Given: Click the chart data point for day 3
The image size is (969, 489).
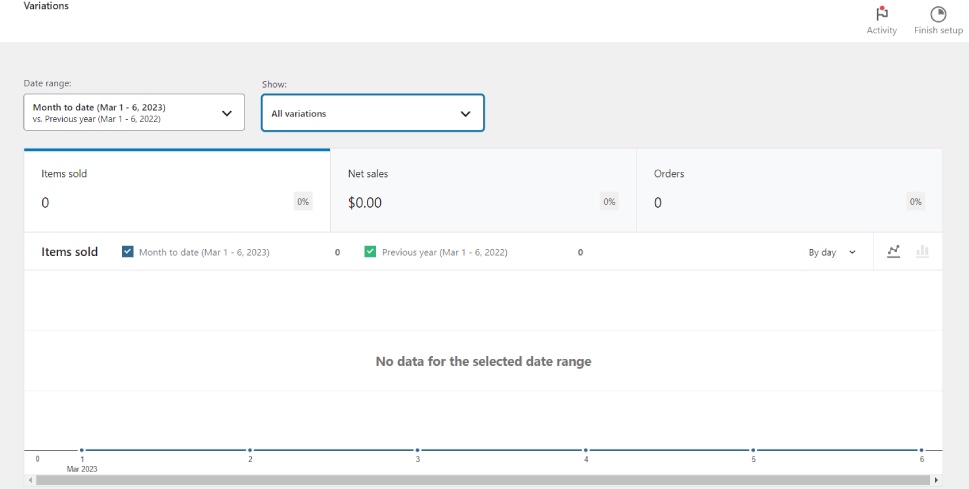Looking at the screenshot, I should tap(418, 450).
